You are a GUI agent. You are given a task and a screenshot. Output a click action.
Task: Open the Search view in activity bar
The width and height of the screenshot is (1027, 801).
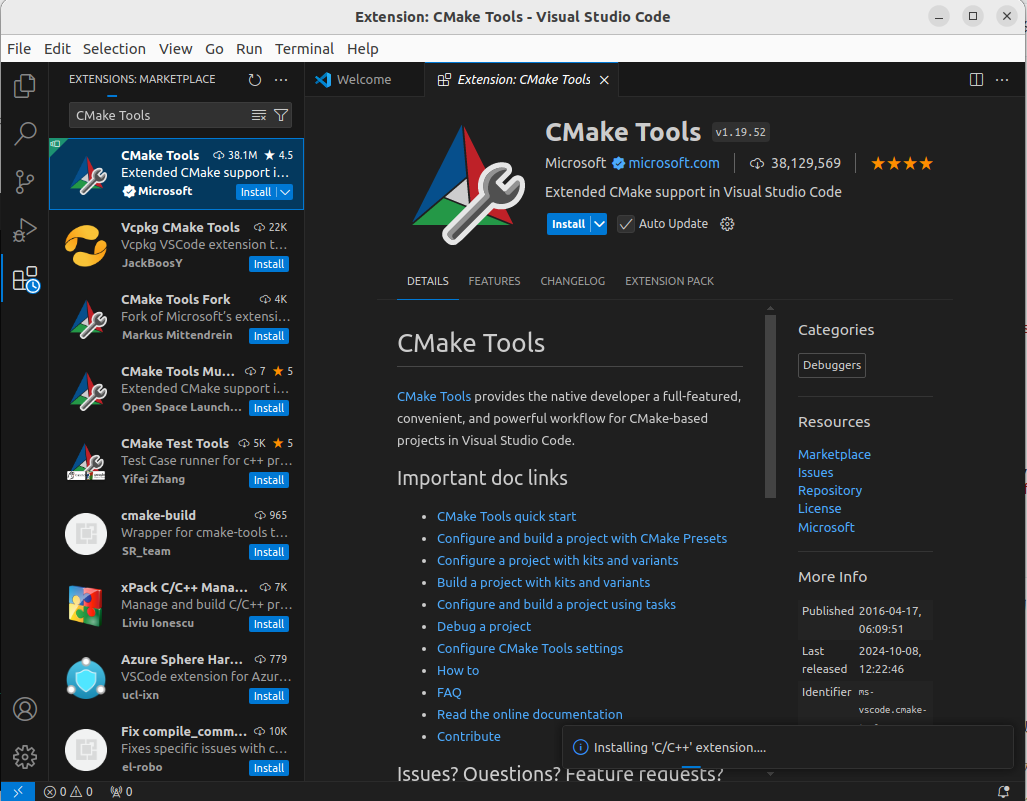(25, 134)
